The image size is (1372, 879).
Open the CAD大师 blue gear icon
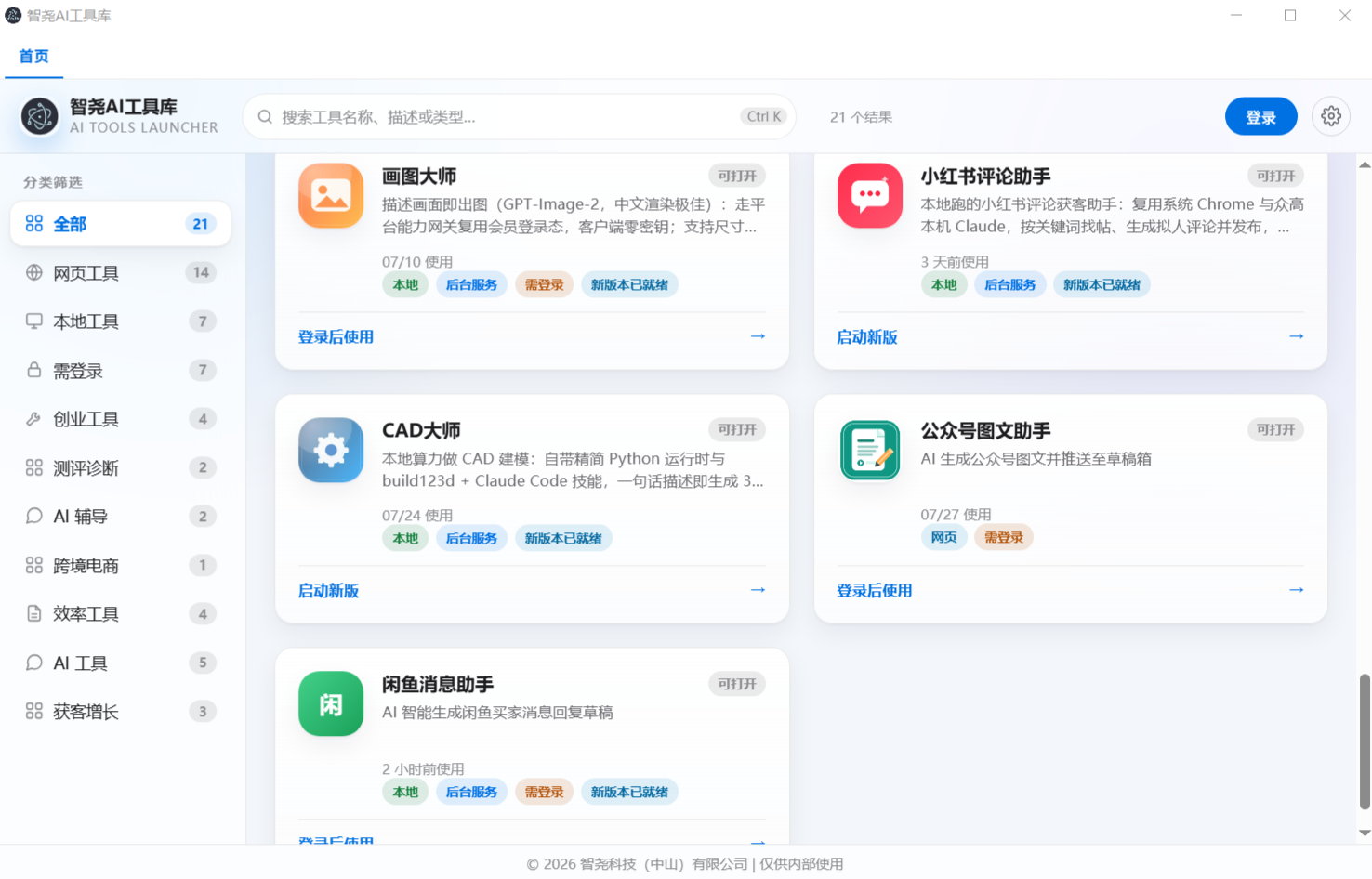click(331, 450)
